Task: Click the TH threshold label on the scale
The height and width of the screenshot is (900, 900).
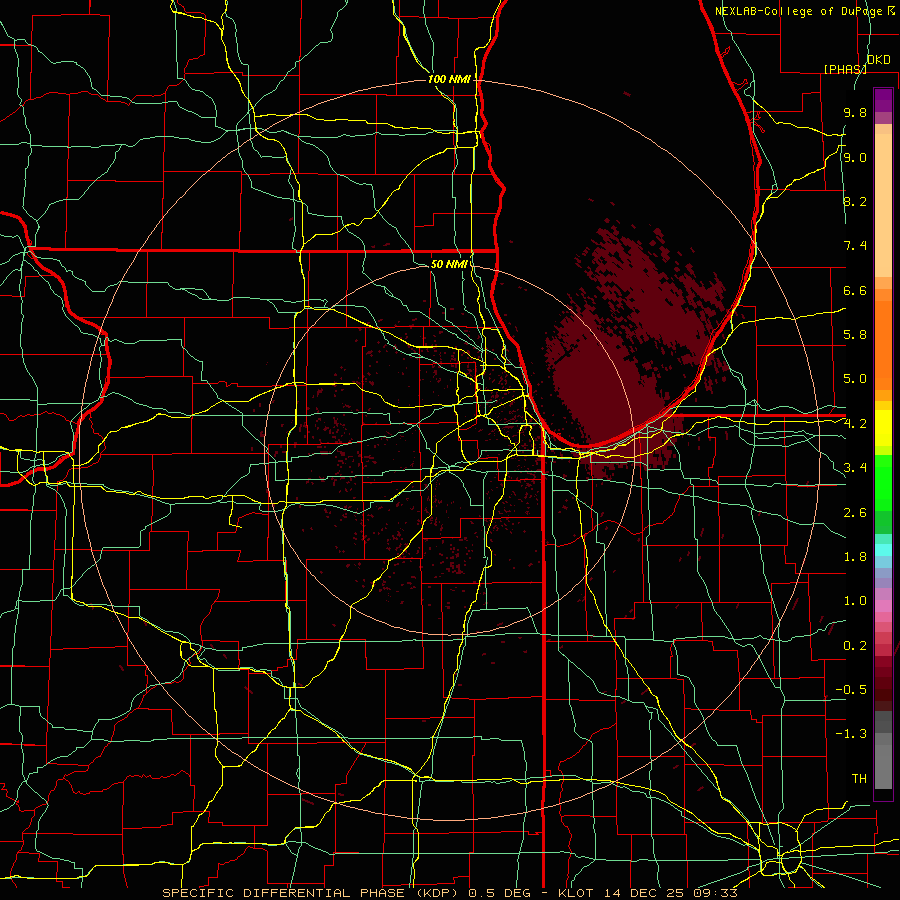Action: click(x=859, y=779)
